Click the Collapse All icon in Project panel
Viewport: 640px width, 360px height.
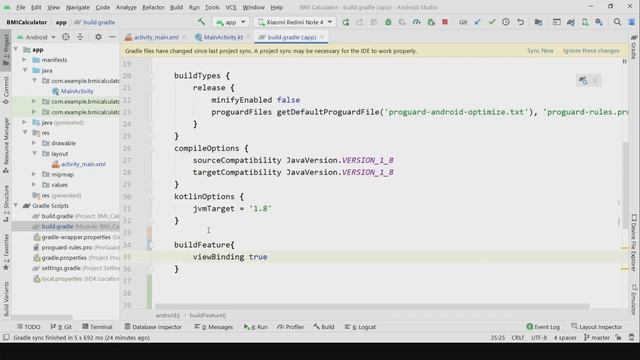(x=80, y=37)
